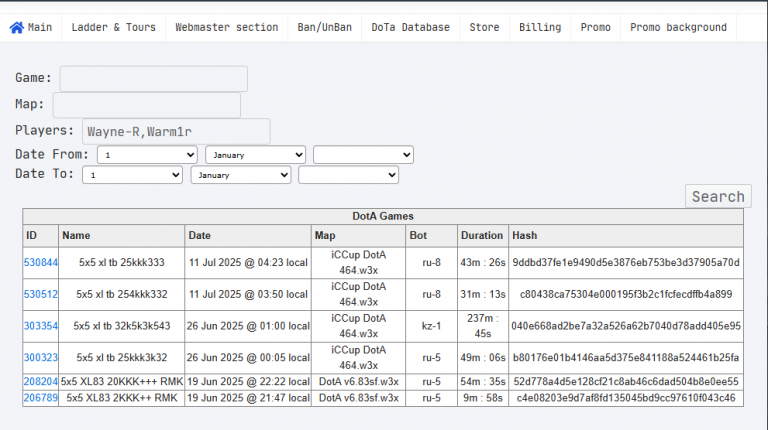The height and width of the screenshot is (430, 768).
Task: Click the kz-1 bot cell
Action: coord(432,326)
